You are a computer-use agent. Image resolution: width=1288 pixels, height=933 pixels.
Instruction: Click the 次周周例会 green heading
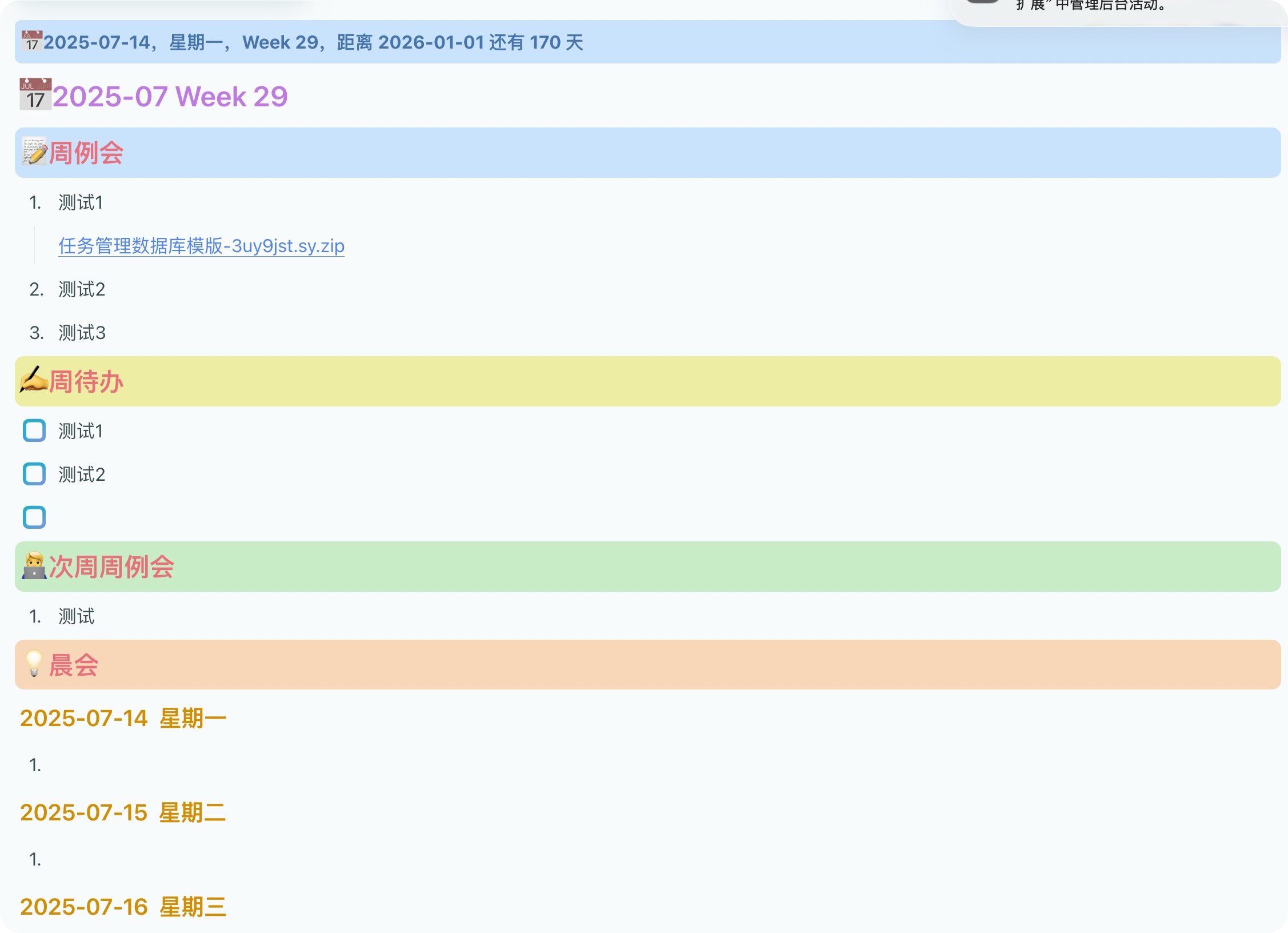pyautogui.click(x=111, y=567)
